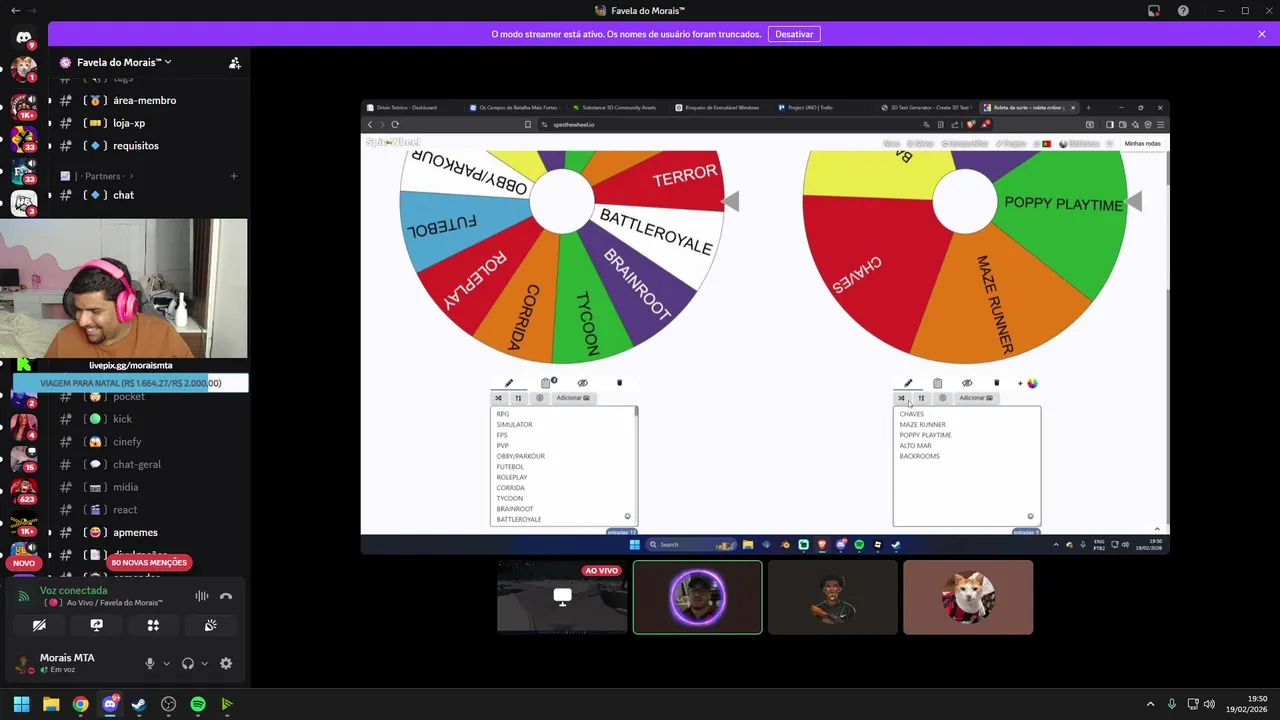Open the cinefy channel
The image size is (1280, 720).
click(x=127, y=442)
